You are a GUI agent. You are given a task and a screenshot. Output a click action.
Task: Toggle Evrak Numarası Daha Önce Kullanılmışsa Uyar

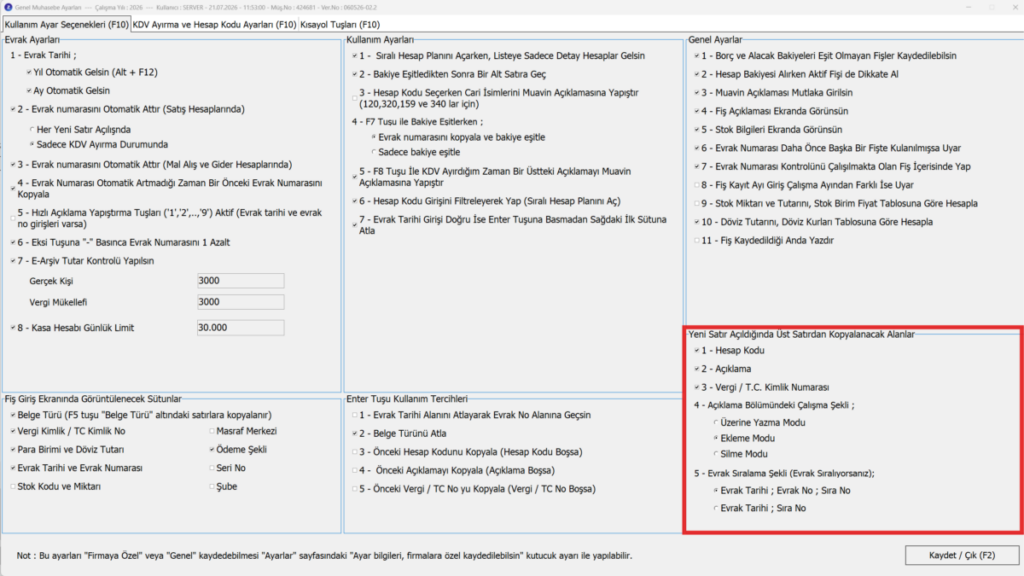click(x=697, y=148)
